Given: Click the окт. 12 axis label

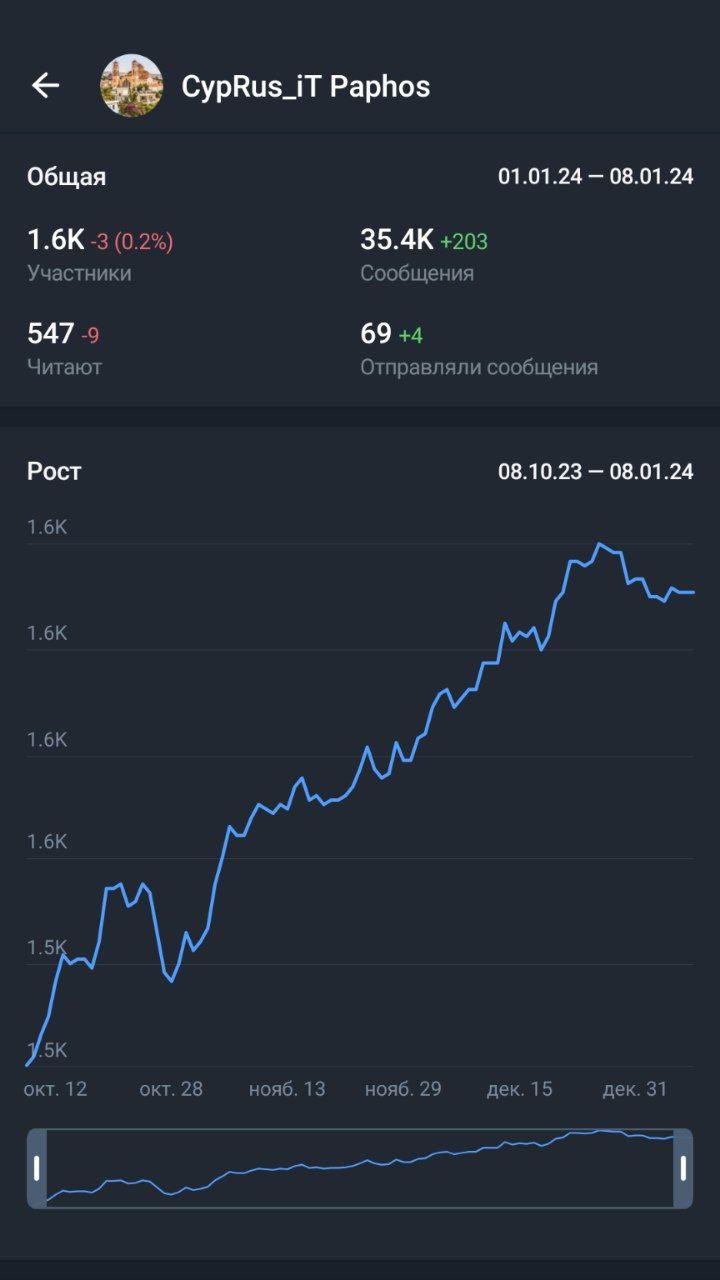Looking at the screenshot, I should pos(56,1089).
